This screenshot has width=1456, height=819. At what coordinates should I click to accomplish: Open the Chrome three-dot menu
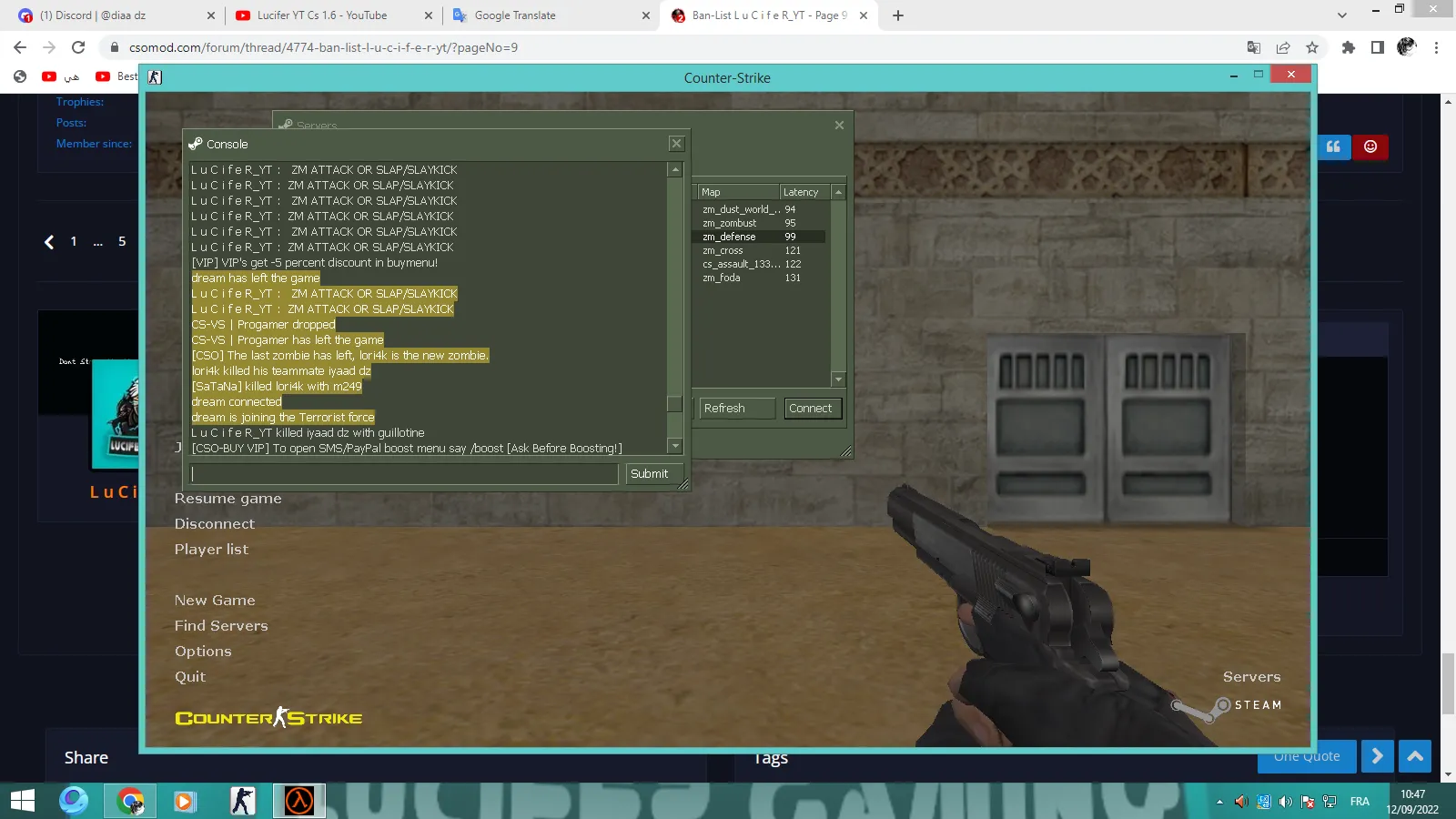(1436, 47)
